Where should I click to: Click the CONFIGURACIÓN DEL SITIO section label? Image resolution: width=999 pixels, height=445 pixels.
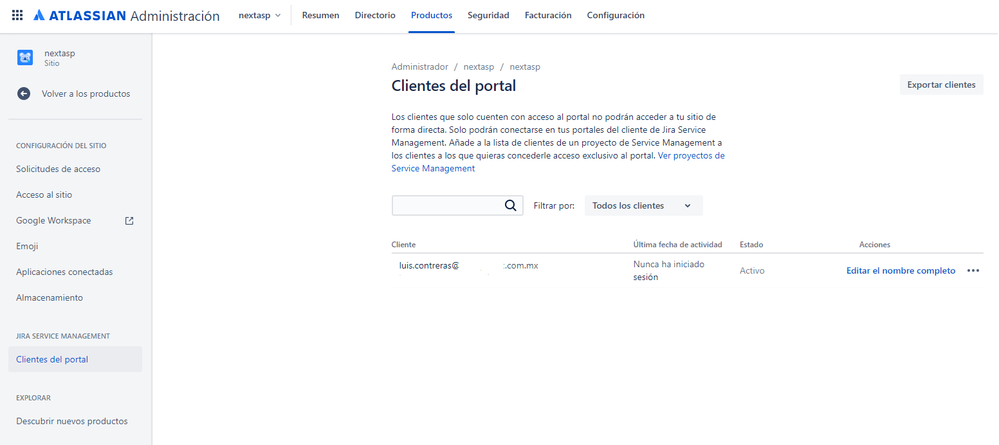click(61, 145)
